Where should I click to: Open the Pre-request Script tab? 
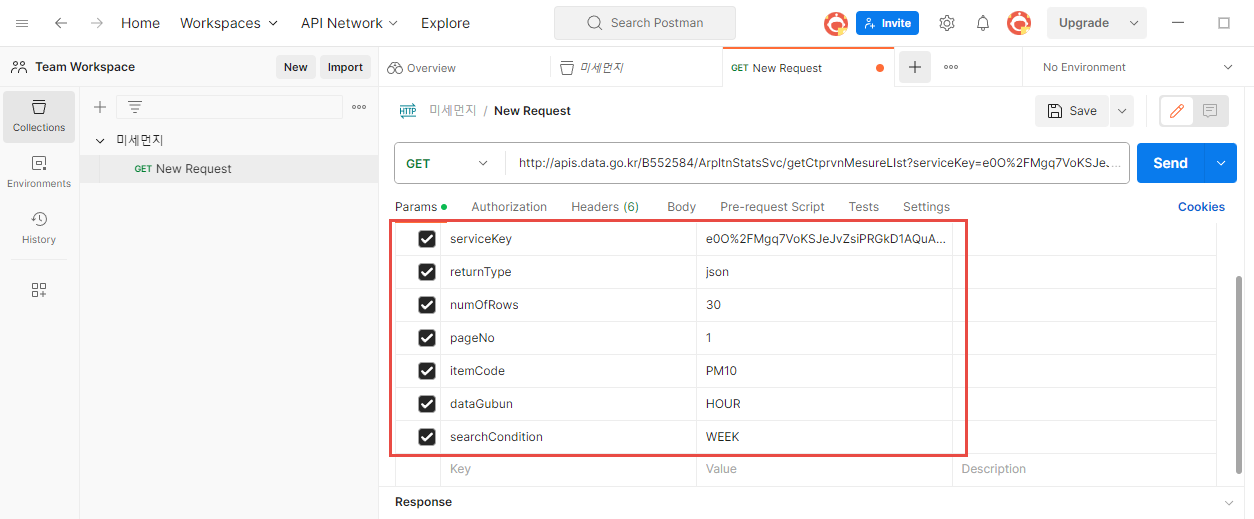(772, 207)
